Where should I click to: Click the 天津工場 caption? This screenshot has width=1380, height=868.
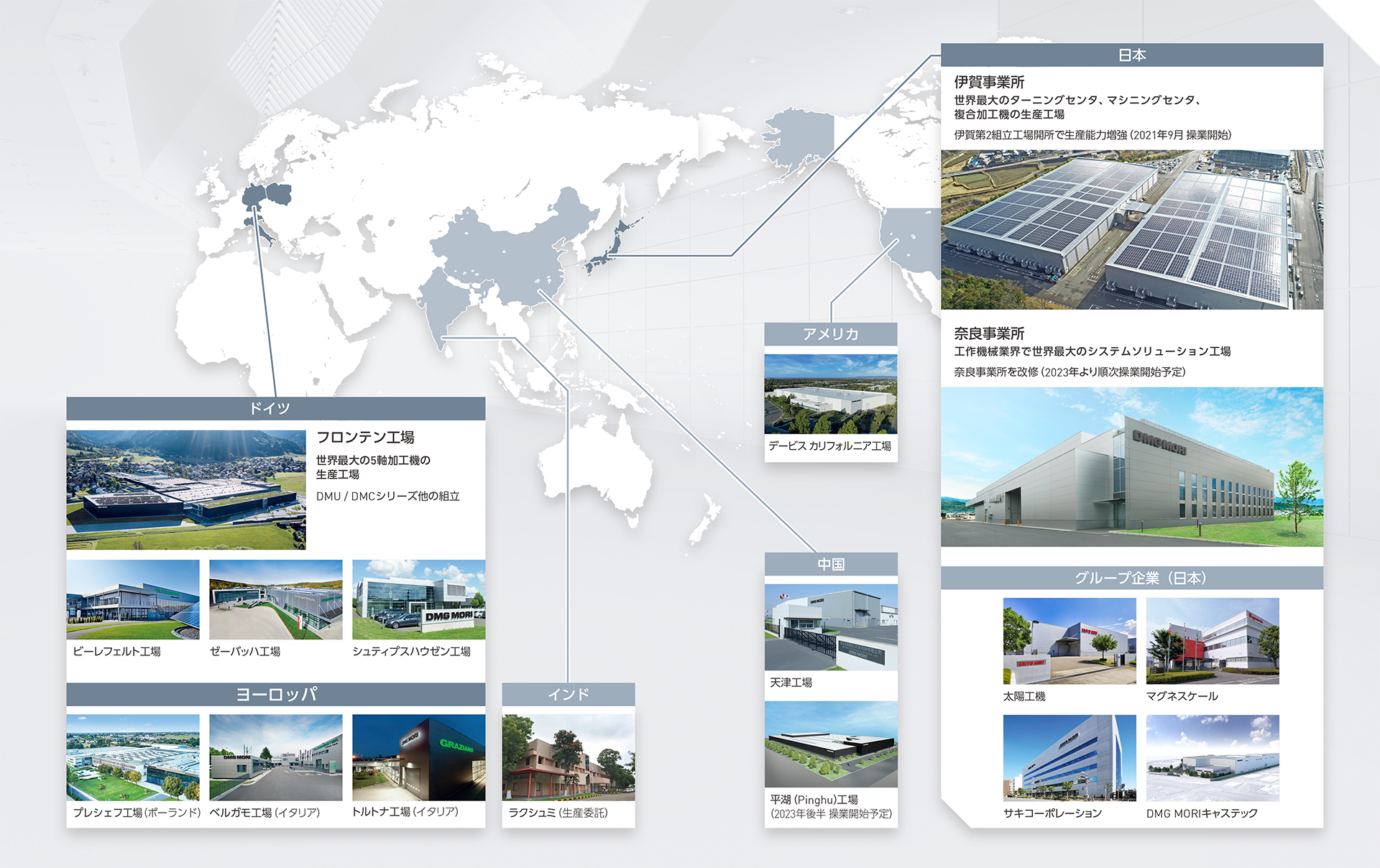coord(791,683)
